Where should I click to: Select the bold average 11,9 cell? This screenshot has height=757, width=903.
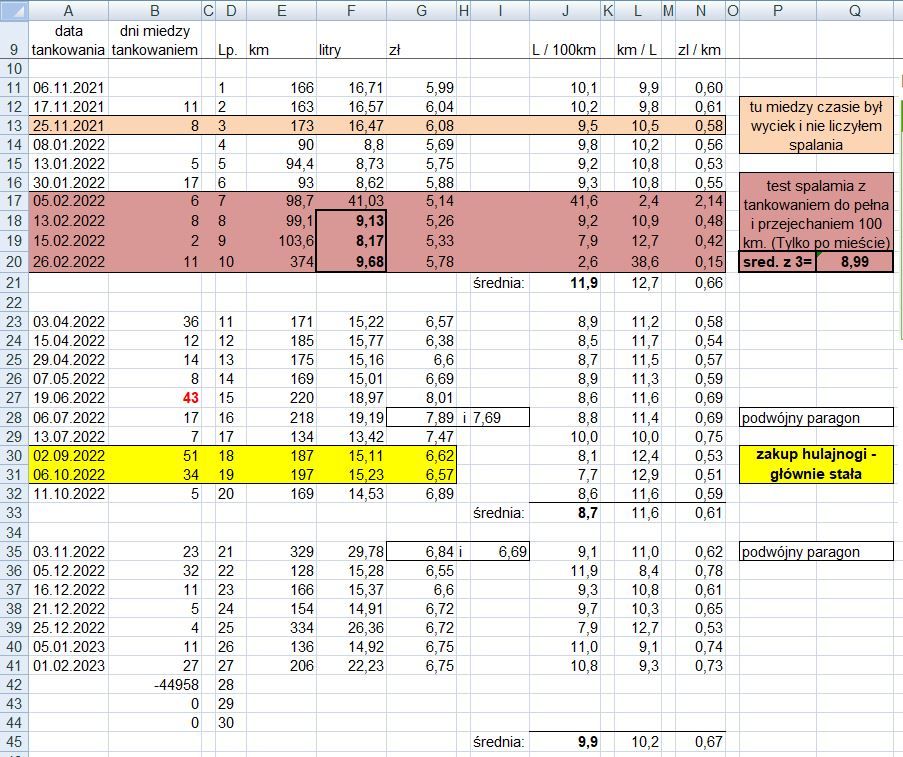point(565,283)
